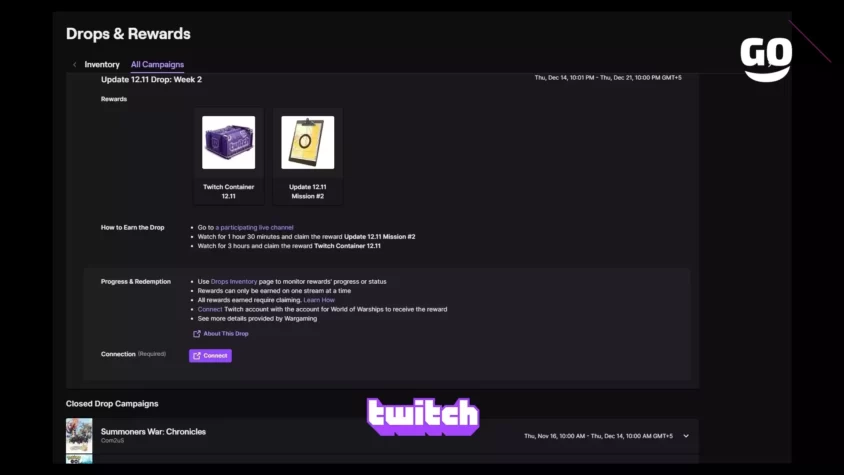
Task: Click the Twitch logo overlay
Action: click(x=423, y=416)
